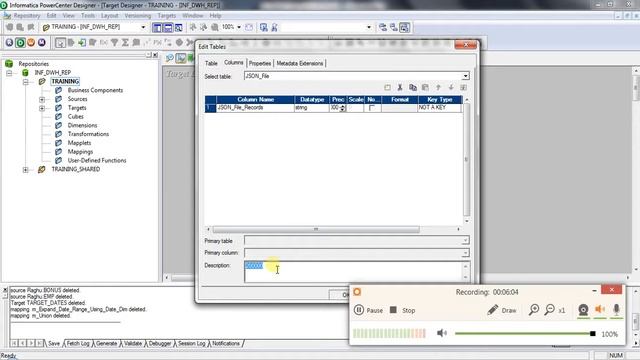Open the Targets menu
Screen dimensions: 640x360
coord(167,16)
